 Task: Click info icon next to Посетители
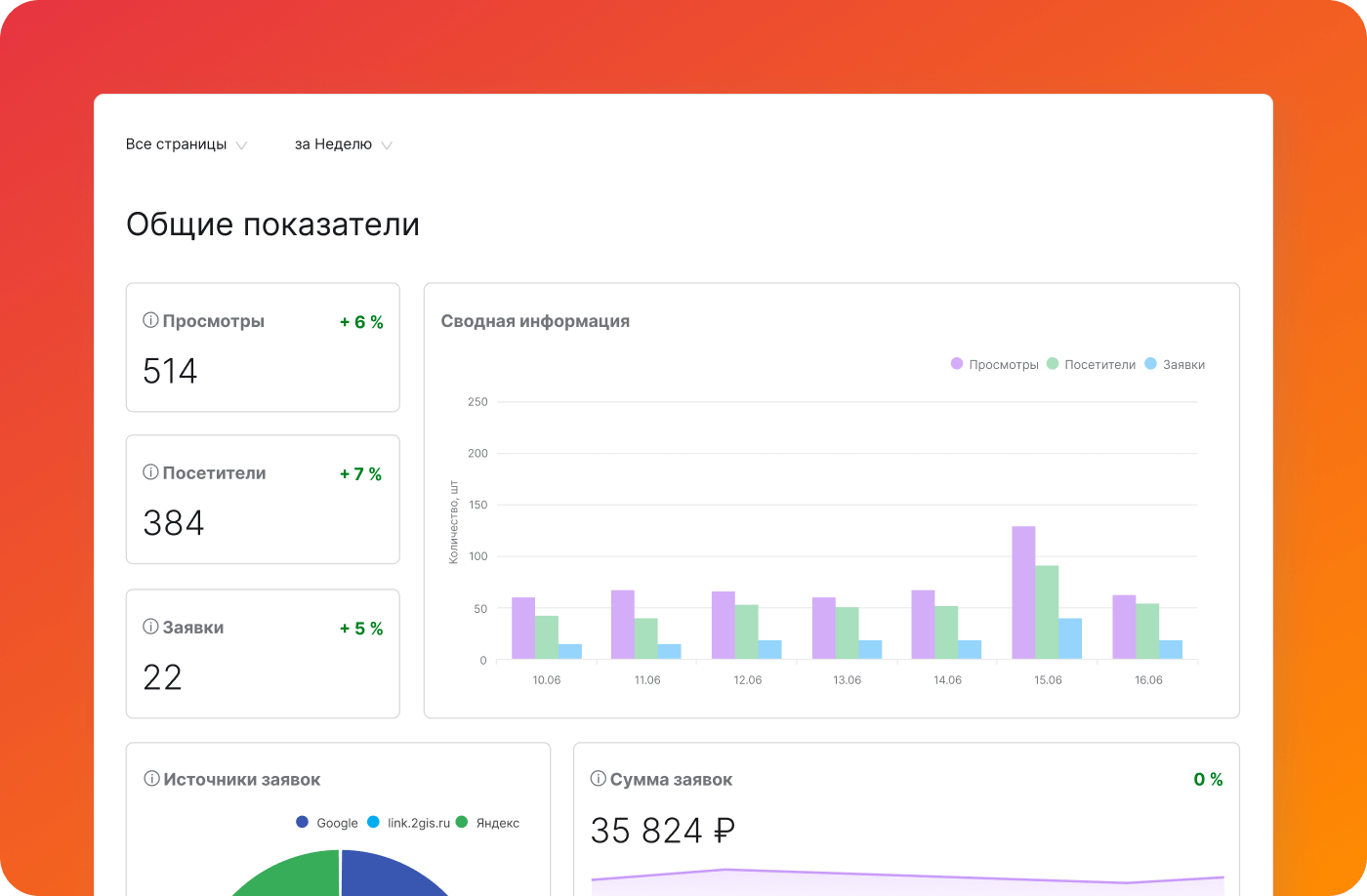pos(150,472)
